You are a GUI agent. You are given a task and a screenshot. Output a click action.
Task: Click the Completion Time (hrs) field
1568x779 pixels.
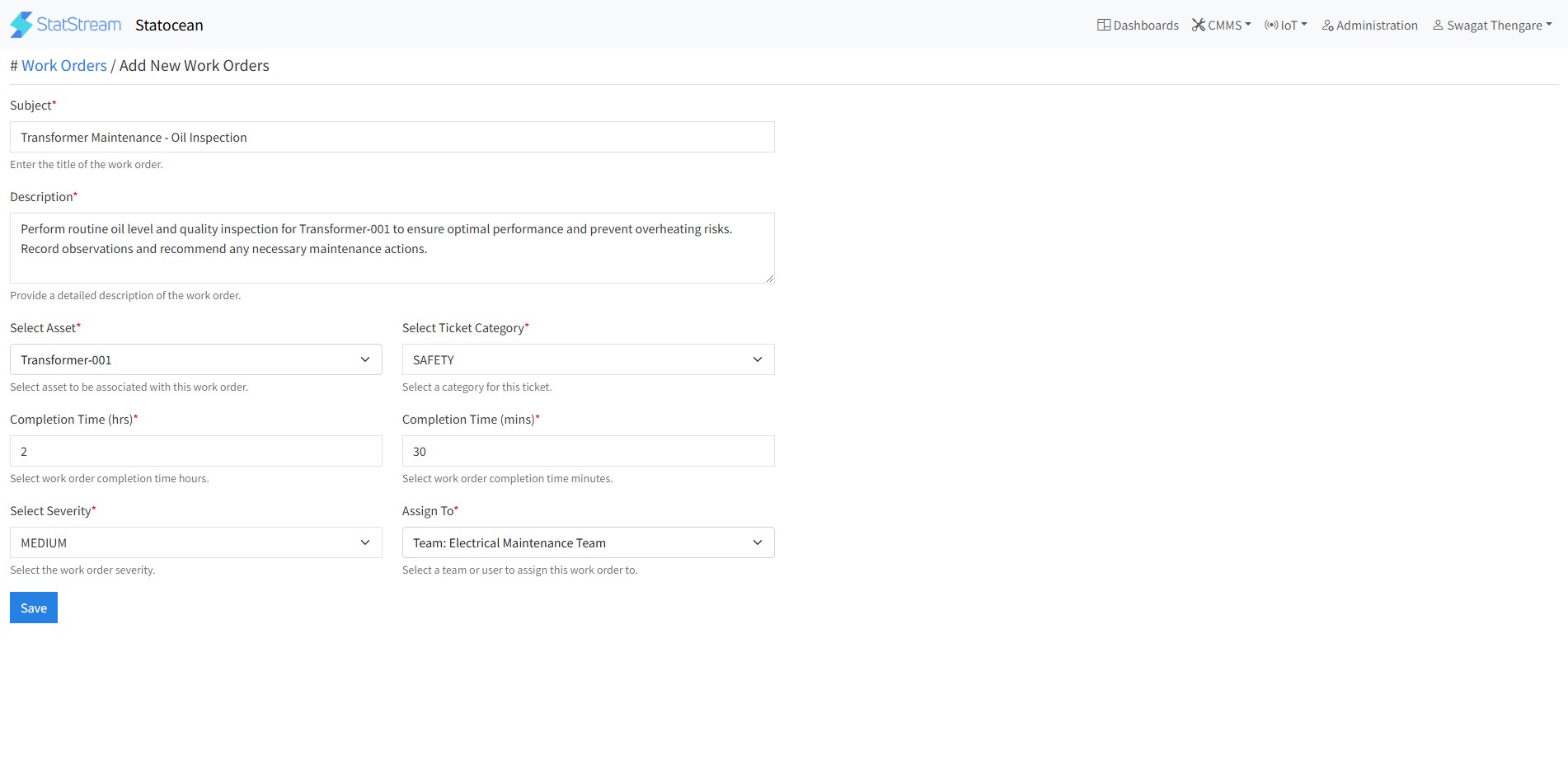tap(195, 451)
